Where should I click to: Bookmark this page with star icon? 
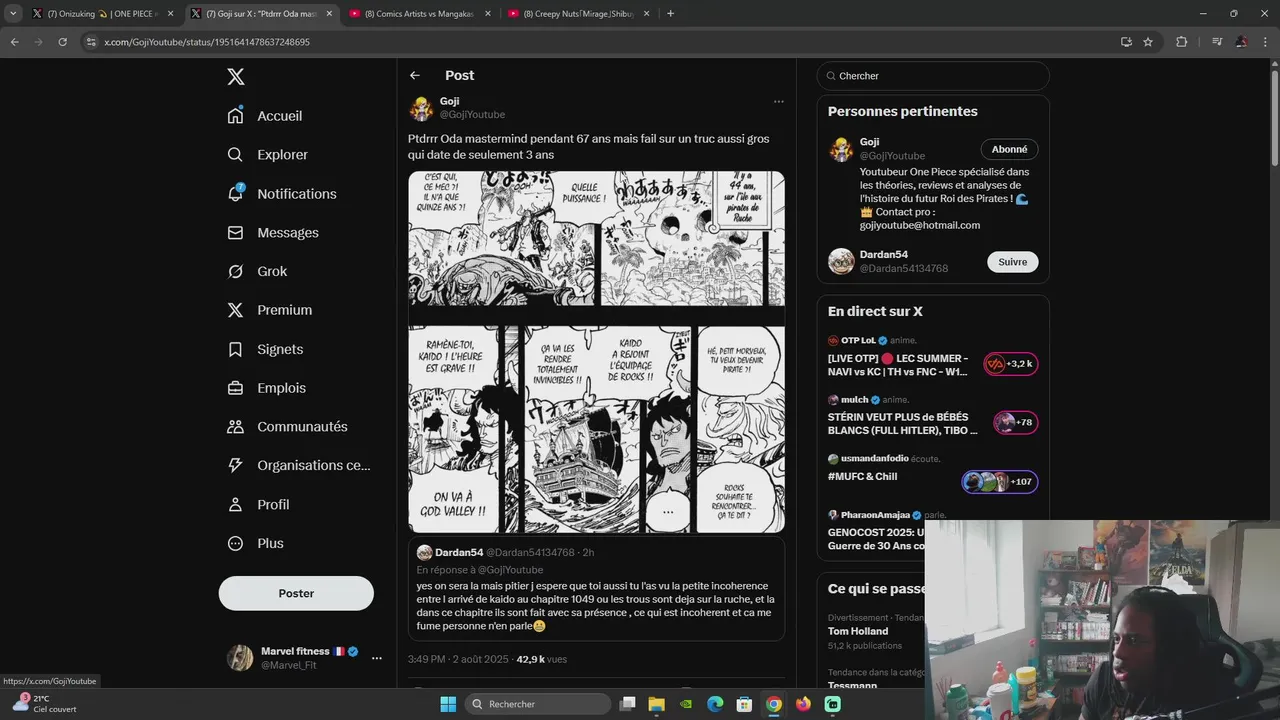tap(1148, 42)
